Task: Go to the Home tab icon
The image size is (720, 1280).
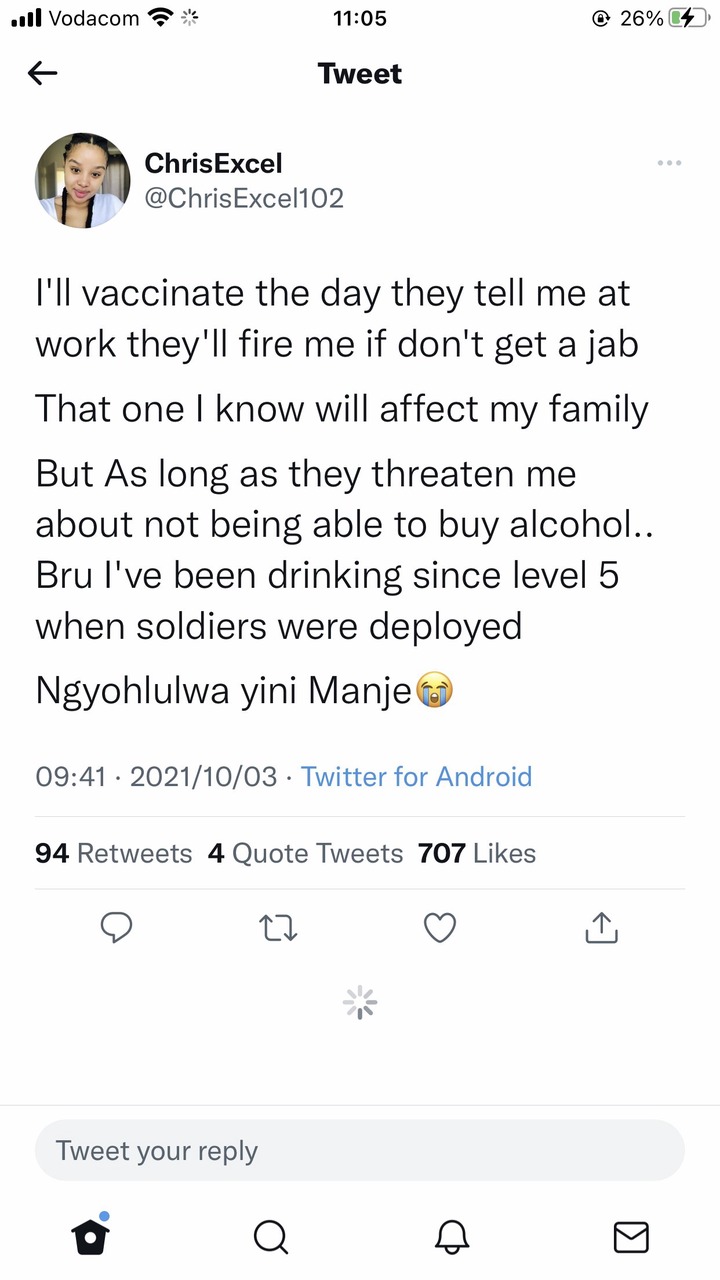Action: [91, 1234]
